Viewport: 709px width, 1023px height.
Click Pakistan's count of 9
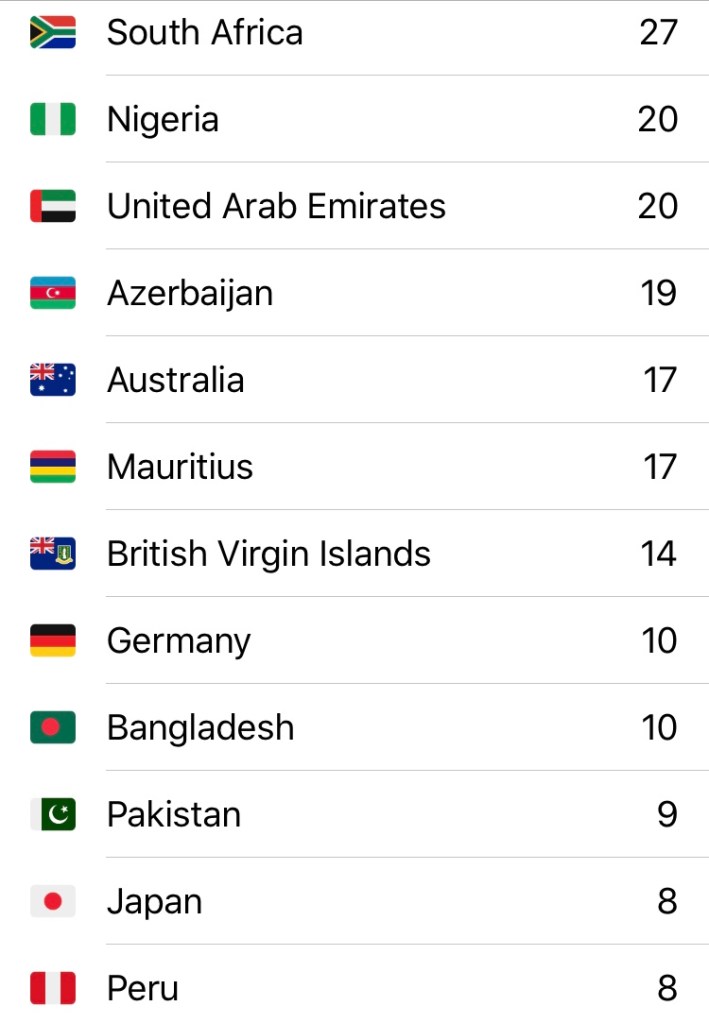coord(667,815)
